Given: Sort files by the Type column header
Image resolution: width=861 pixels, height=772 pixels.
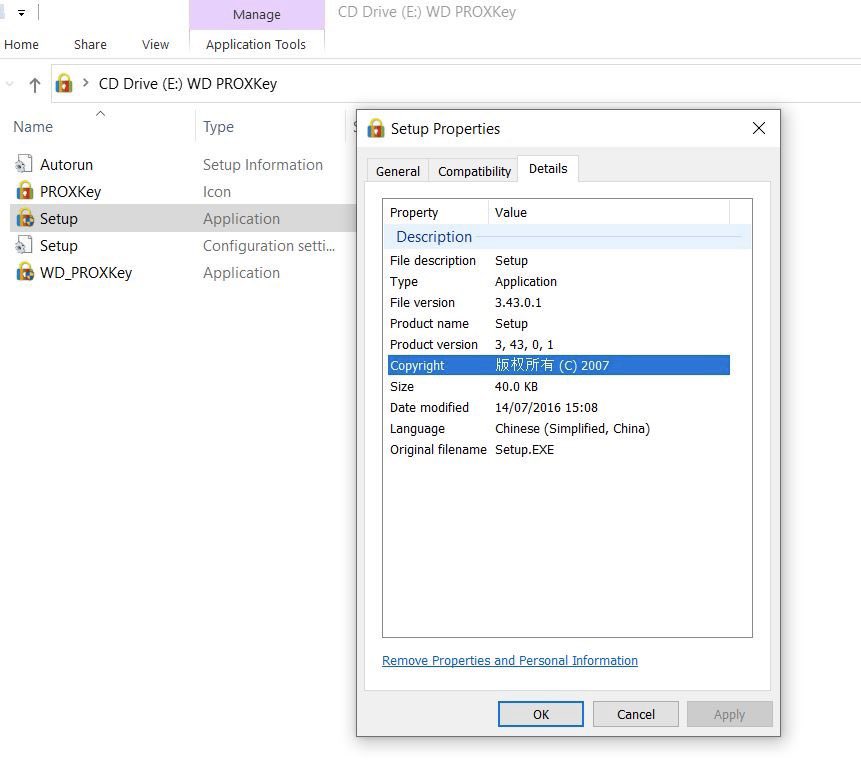Looking at the screenshot, I should coord(218,127).
